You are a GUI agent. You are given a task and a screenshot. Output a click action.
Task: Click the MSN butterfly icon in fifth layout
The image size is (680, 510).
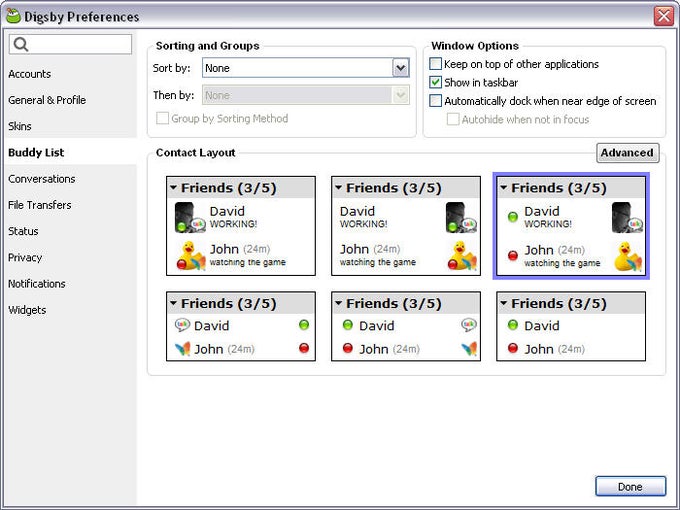point(469,348)
